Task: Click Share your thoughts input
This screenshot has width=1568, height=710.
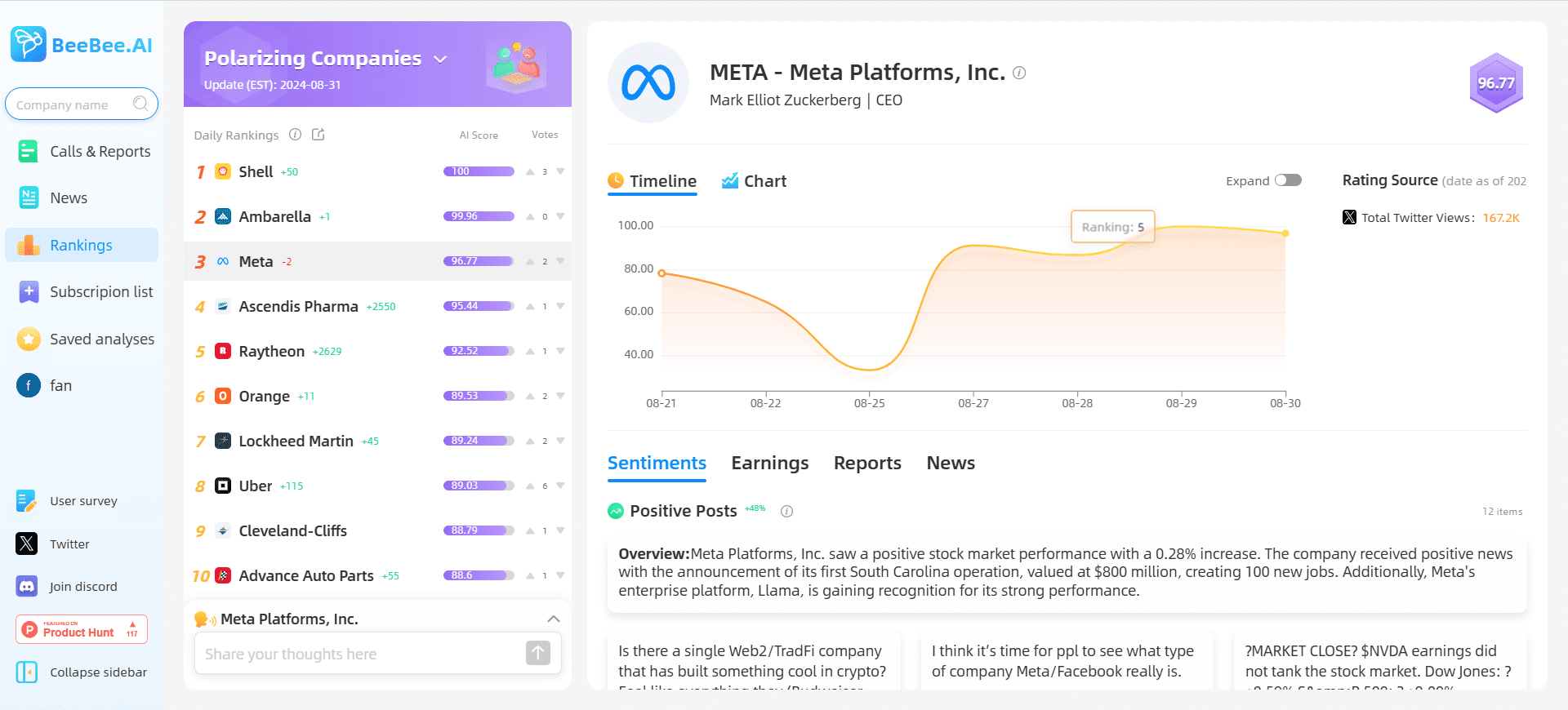Action: tap(359, 654)
